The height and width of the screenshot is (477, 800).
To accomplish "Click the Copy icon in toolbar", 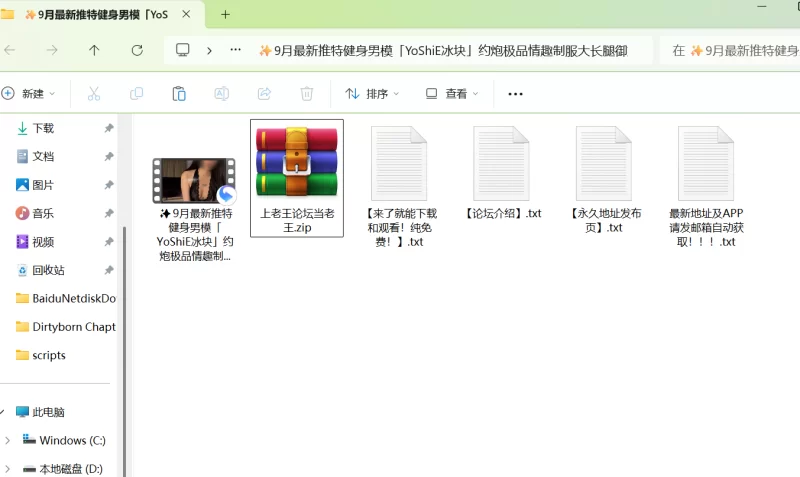I will (136, 93).
